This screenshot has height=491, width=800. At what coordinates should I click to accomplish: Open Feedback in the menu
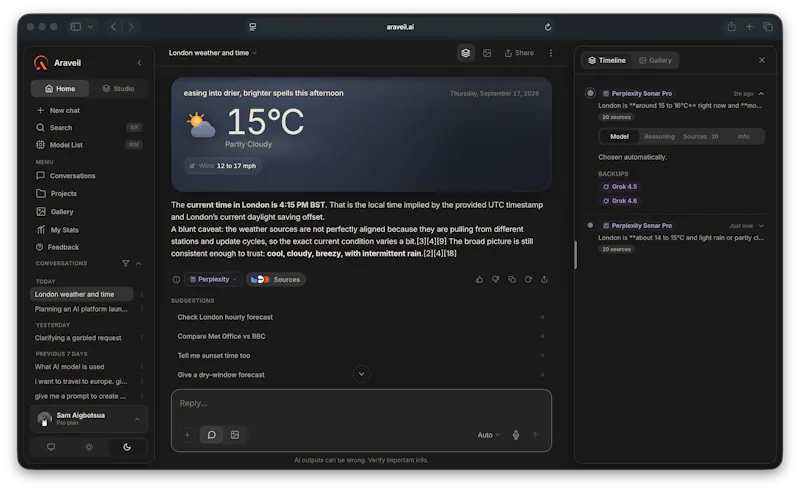(57, 247)
